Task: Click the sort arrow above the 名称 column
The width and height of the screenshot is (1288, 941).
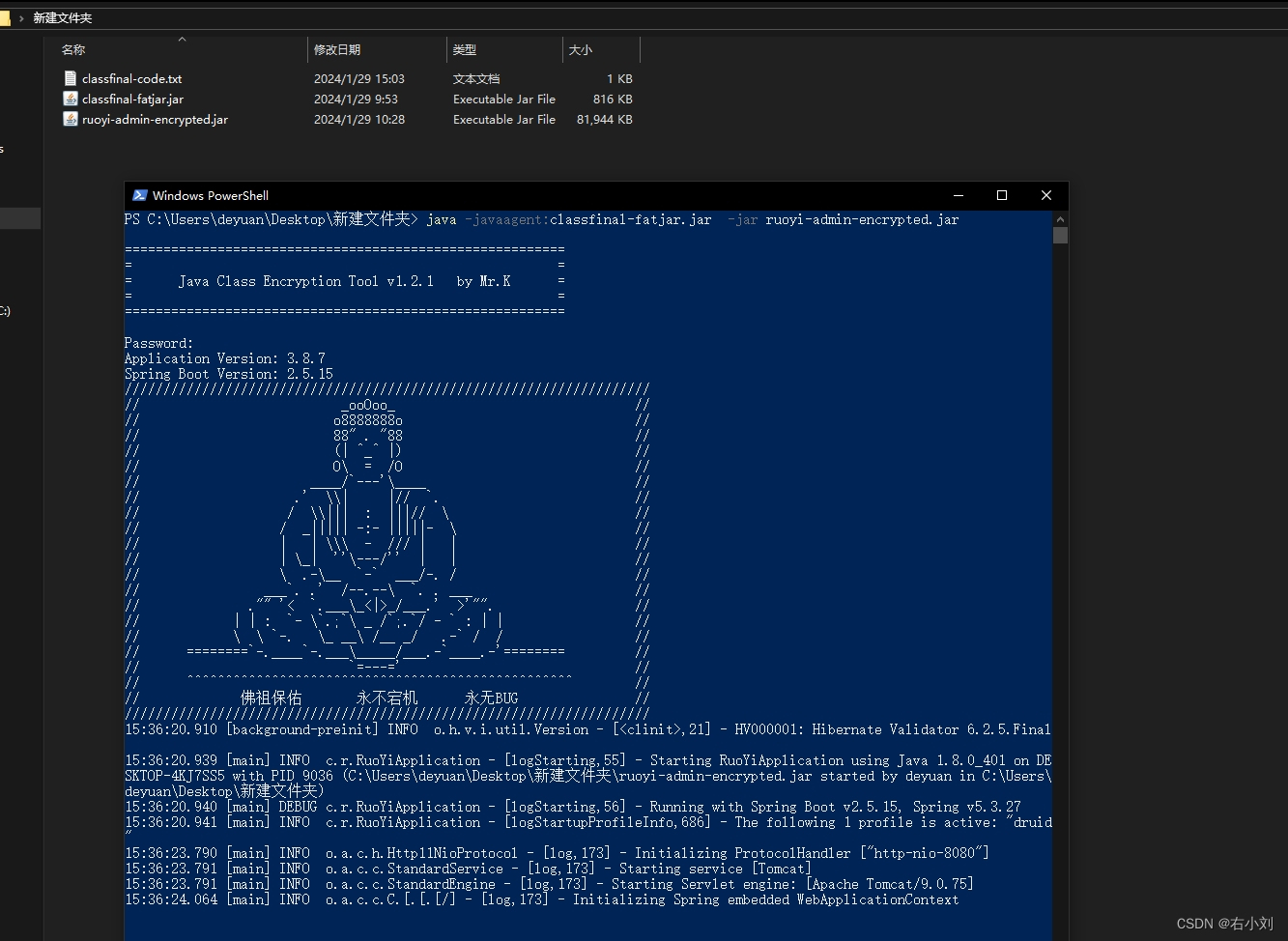Action: (x=182, y=39)
